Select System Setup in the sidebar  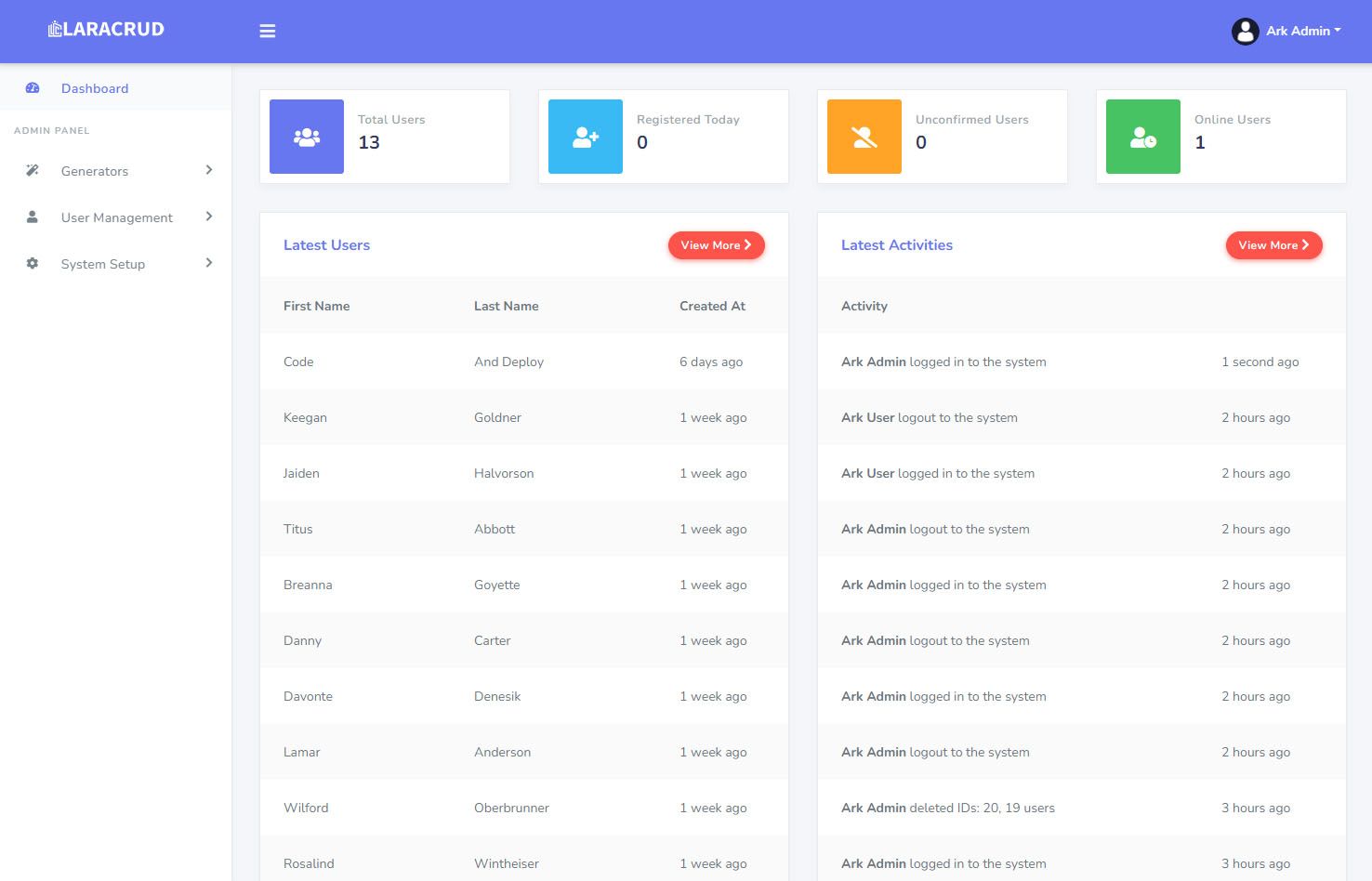[115, 264]
